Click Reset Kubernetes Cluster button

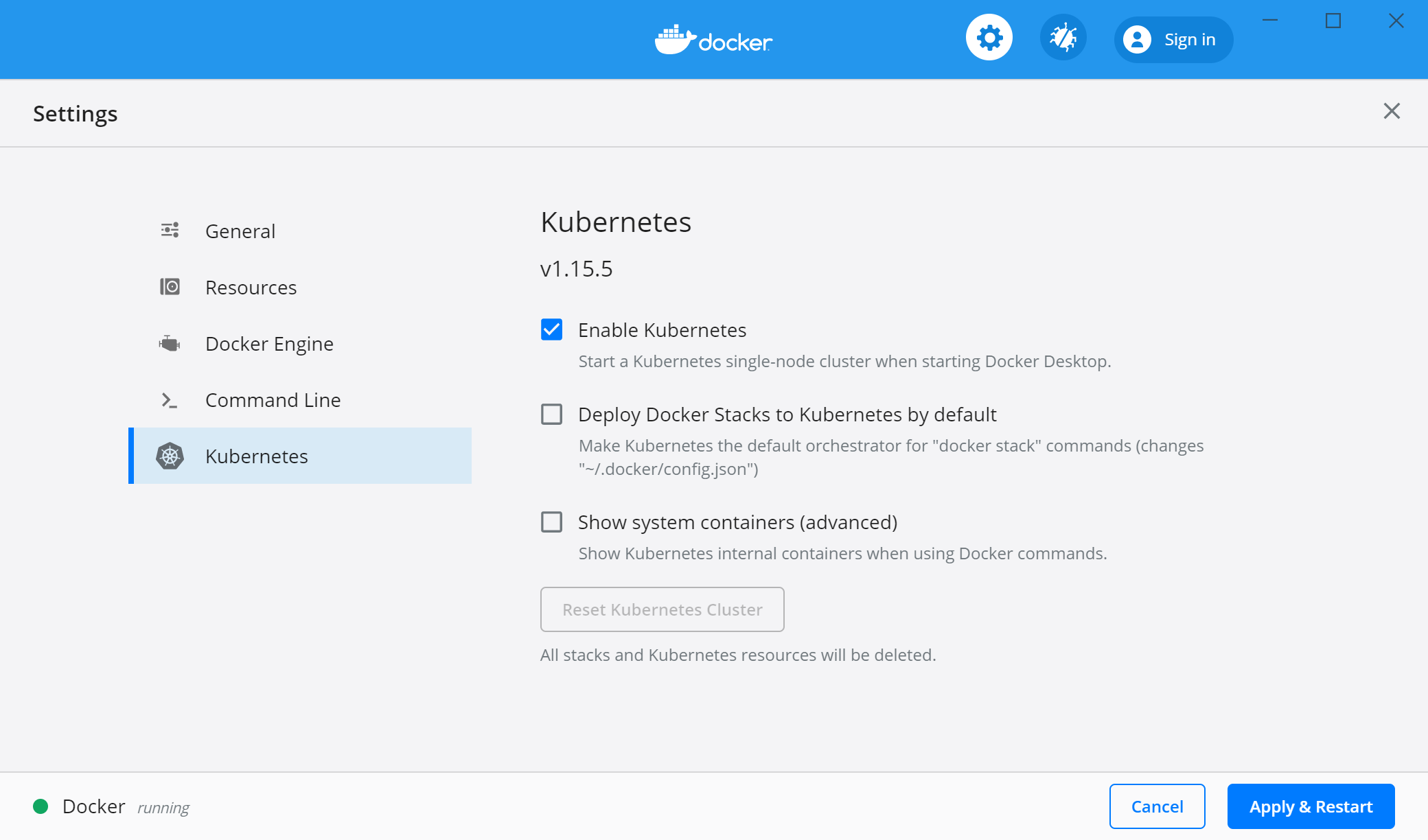pyautogui.click(x=662, y=609)
